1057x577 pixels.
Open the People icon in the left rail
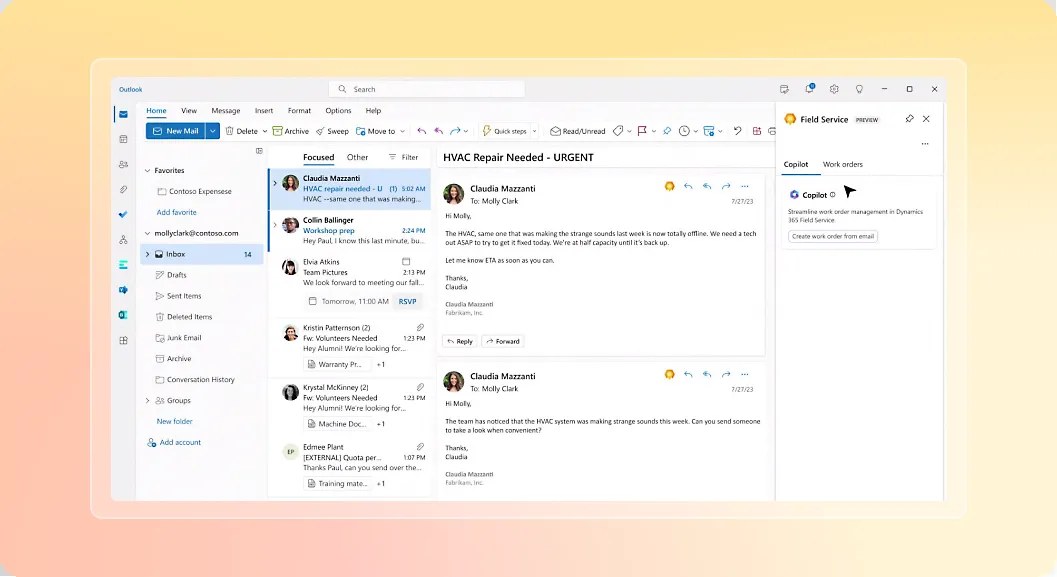click(123, 164)
